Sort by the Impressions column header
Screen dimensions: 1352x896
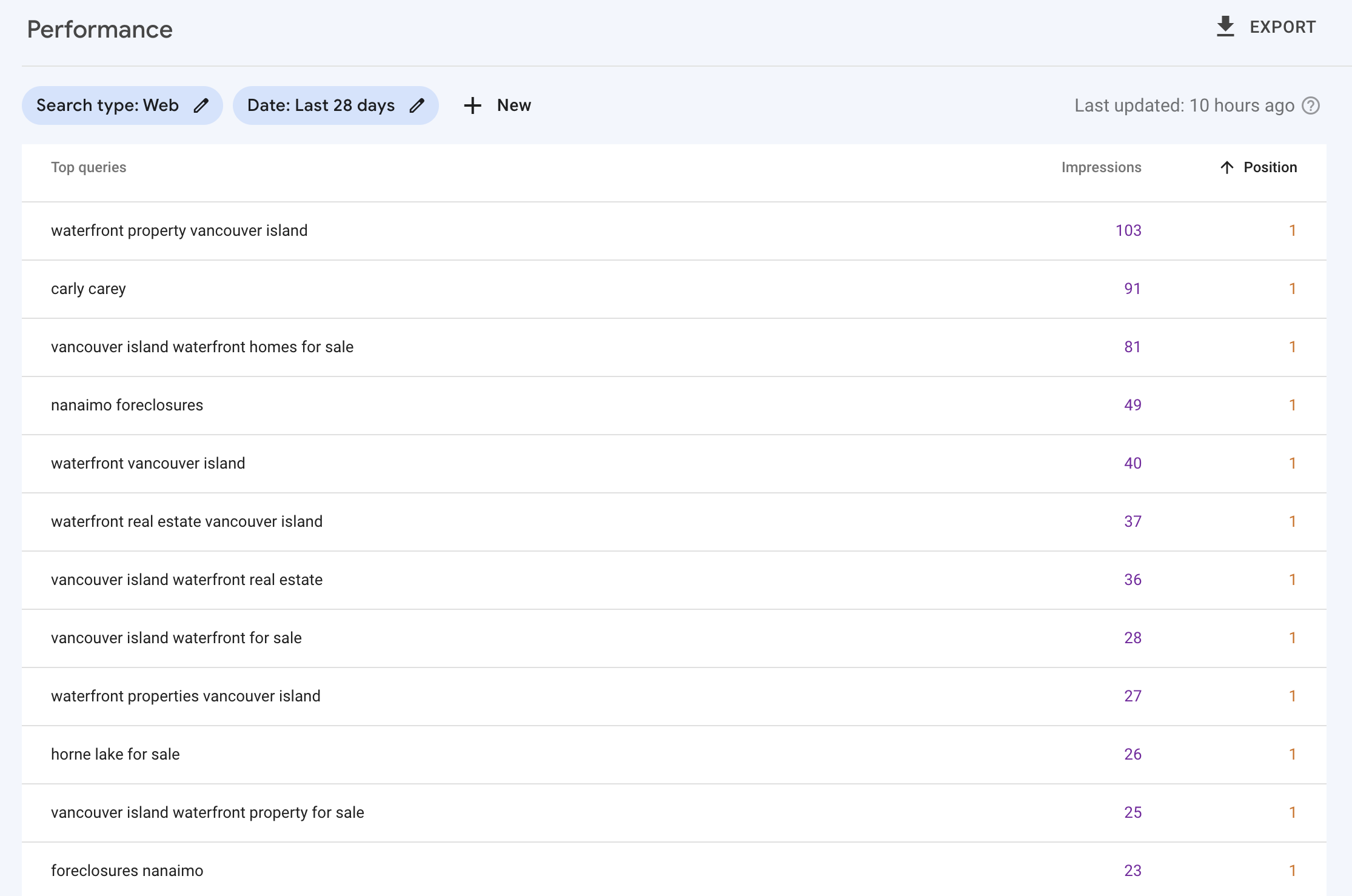1101,167
